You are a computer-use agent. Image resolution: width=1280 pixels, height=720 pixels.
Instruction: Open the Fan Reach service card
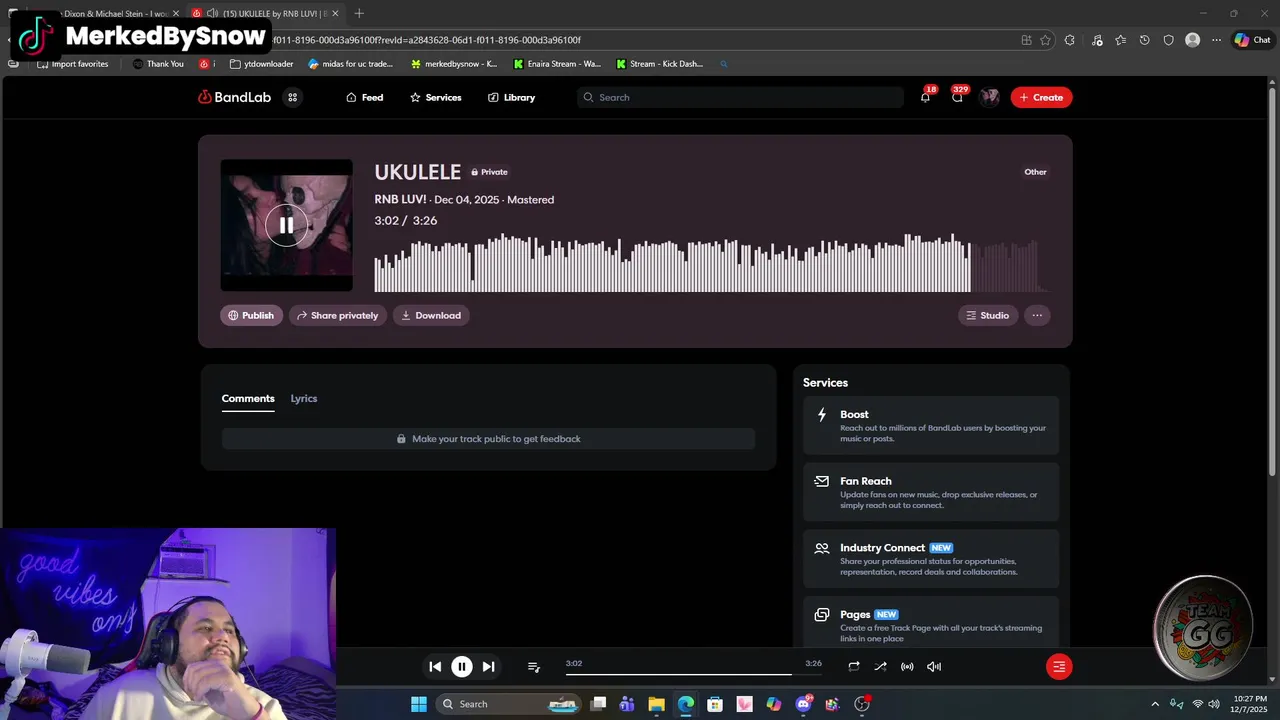pyautogui.click(x=931, y=492)
